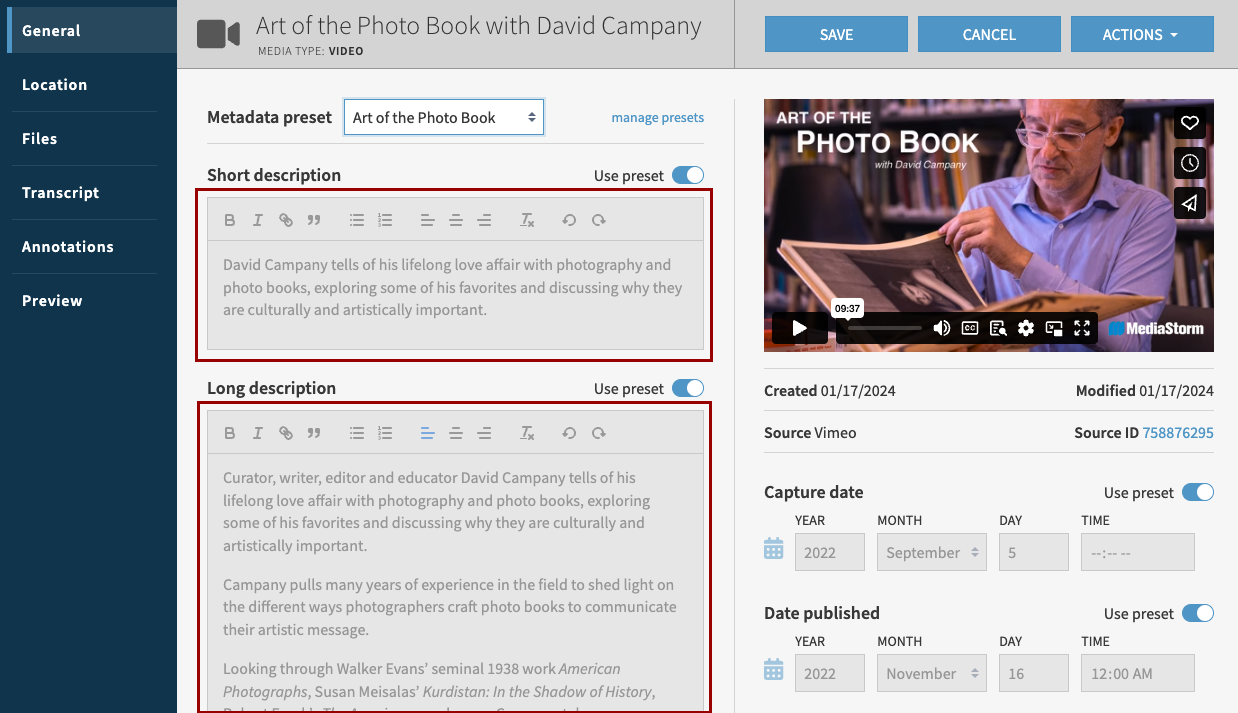Open video player settings gear
The height and width of the screenshot is (713, 1238).
coord(1025,328)
